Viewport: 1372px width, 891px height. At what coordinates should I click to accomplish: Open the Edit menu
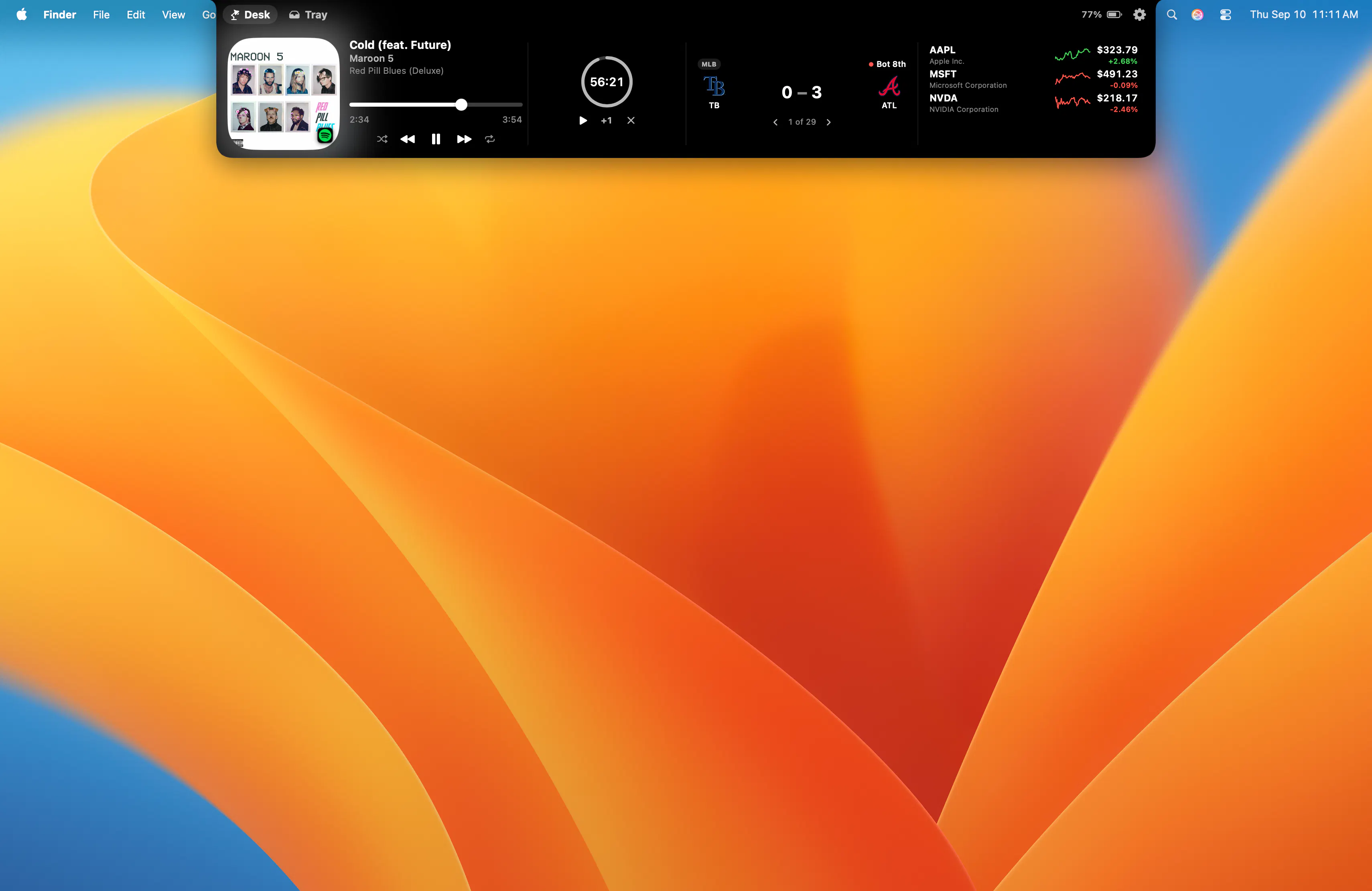click(136, 14)
